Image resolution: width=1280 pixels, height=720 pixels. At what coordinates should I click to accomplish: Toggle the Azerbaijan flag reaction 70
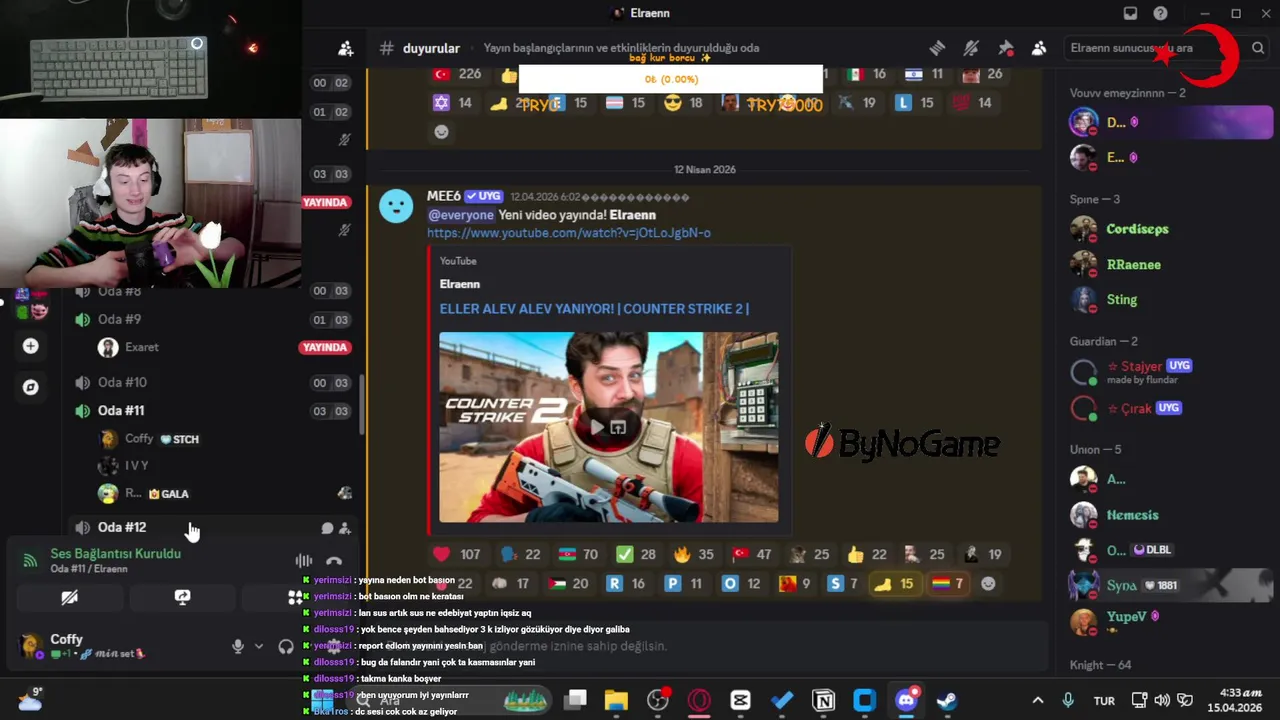pos(576,554)
